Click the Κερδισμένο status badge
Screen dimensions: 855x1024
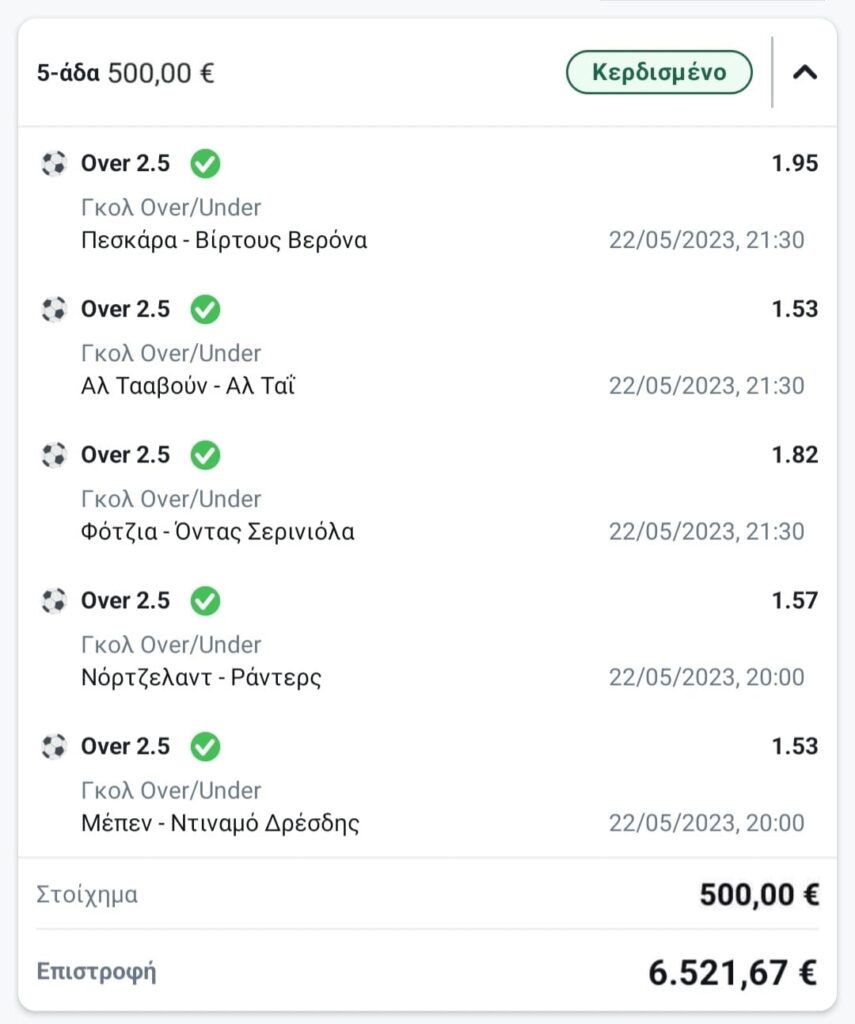pos(659,72)
